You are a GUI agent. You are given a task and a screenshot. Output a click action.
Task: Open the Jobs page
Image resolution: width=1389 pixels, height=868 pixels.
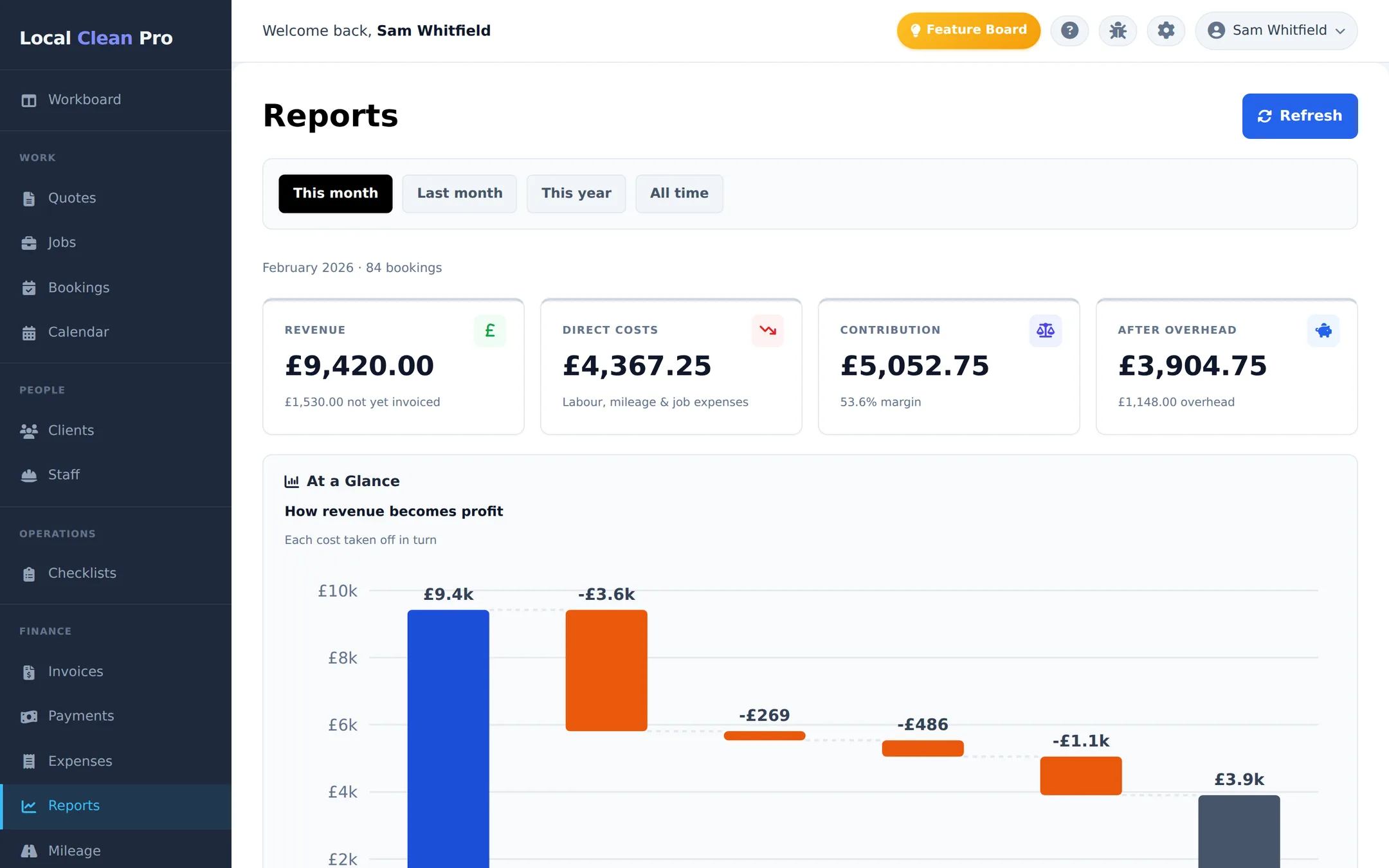point(116,243)
